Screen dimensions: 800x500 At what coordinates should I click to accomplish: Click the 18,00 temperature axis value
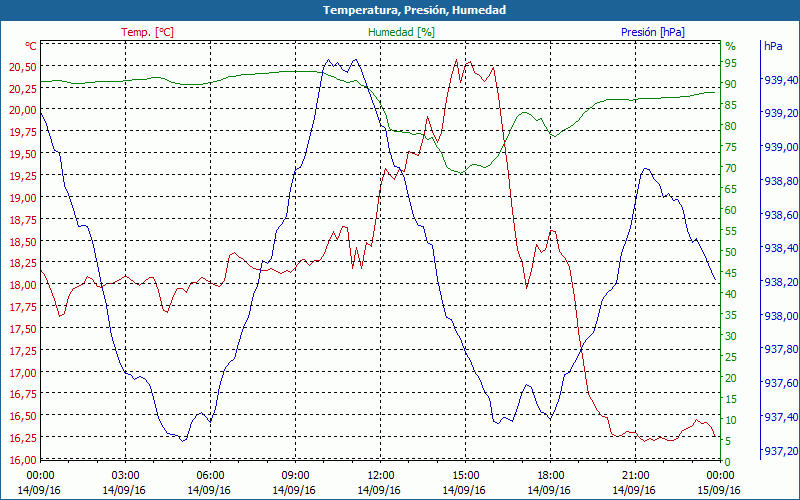(x=23, y=285)
